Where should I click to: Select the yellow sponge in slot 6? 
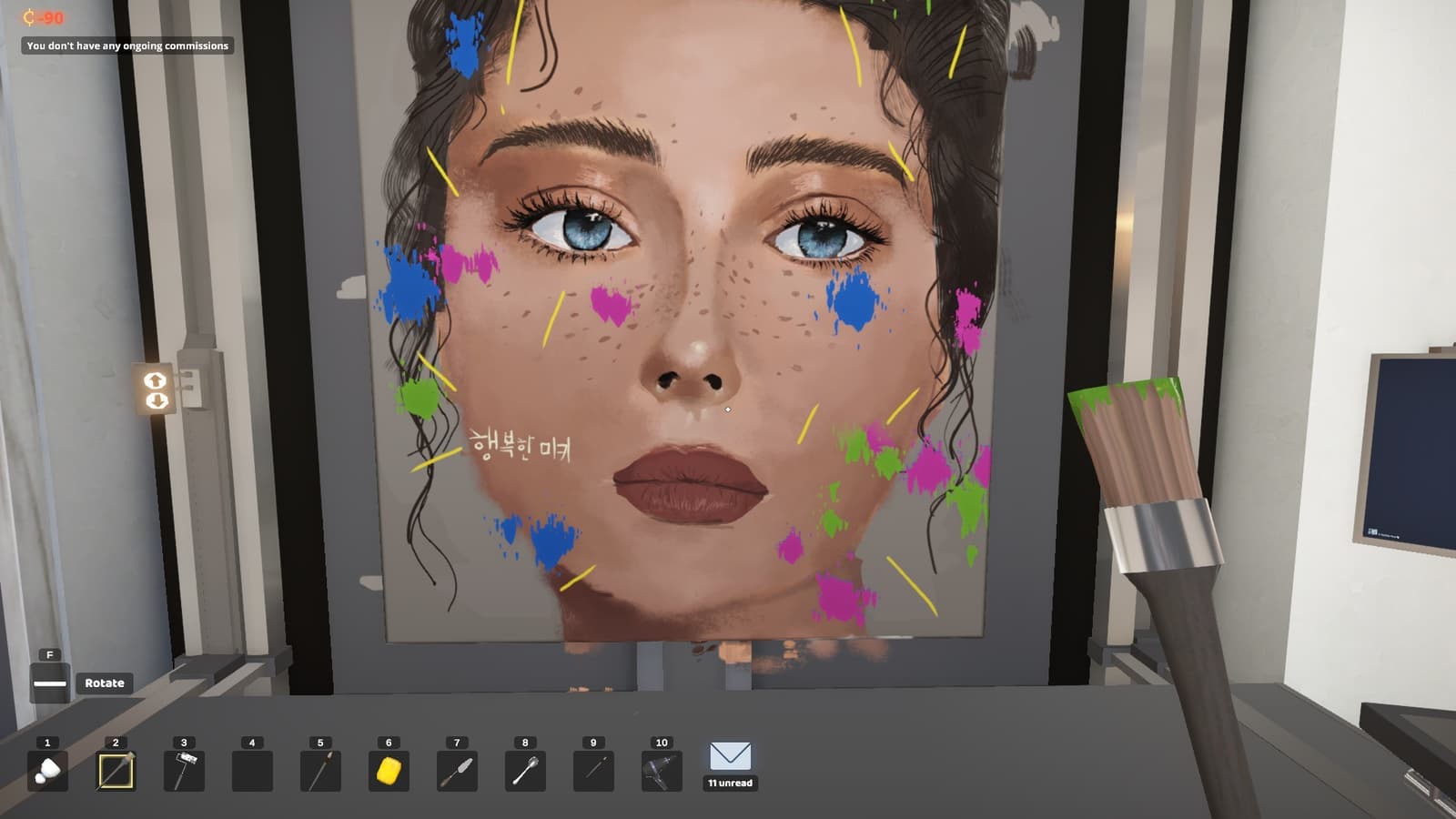(389, 770)
